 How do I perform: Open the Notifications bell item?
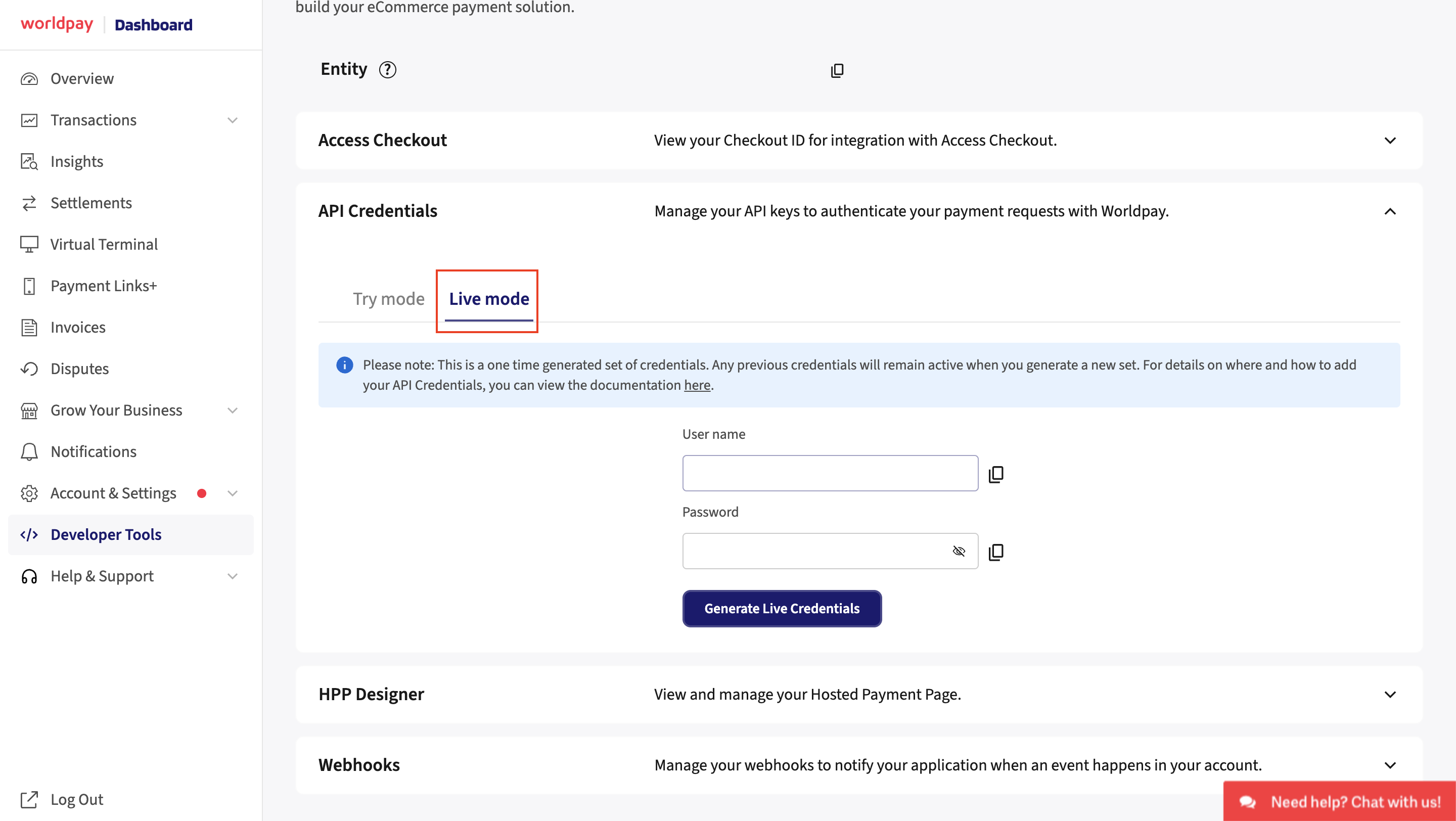click(93, 451)
